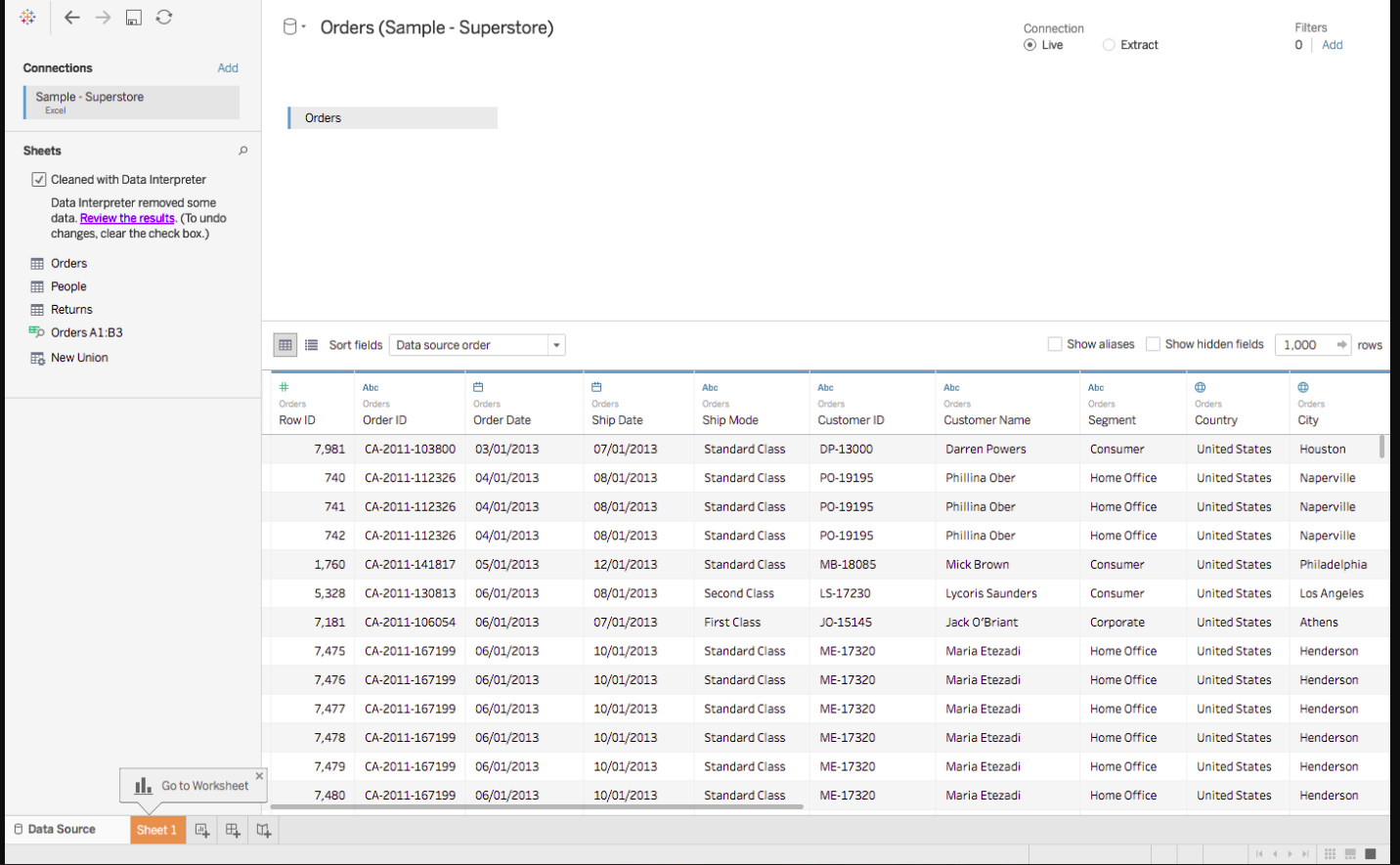Enable Show aliases checkbox
Image resolution: width=1400 pixels, height=865 pixels.
pos(1055,344)
